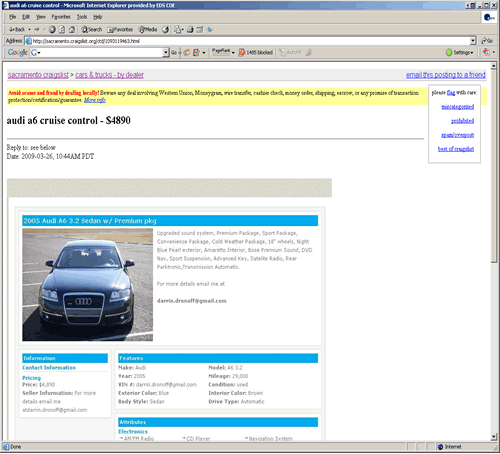
Task: Click the address bar Go button
Action: click(487, 41)
